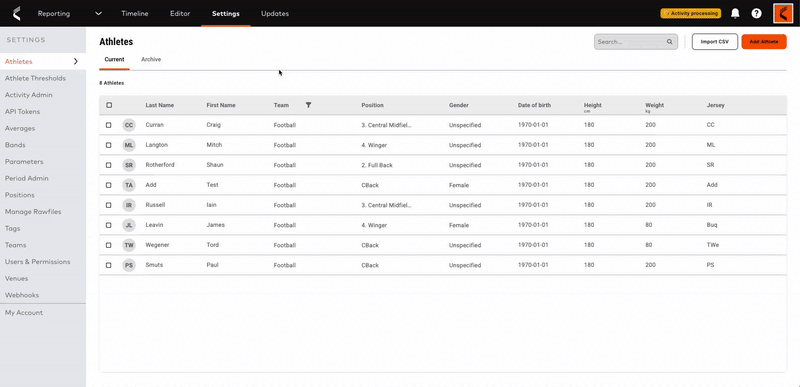Click the IR avatar for Russell

pyautogui.click(x=129, y=205)
